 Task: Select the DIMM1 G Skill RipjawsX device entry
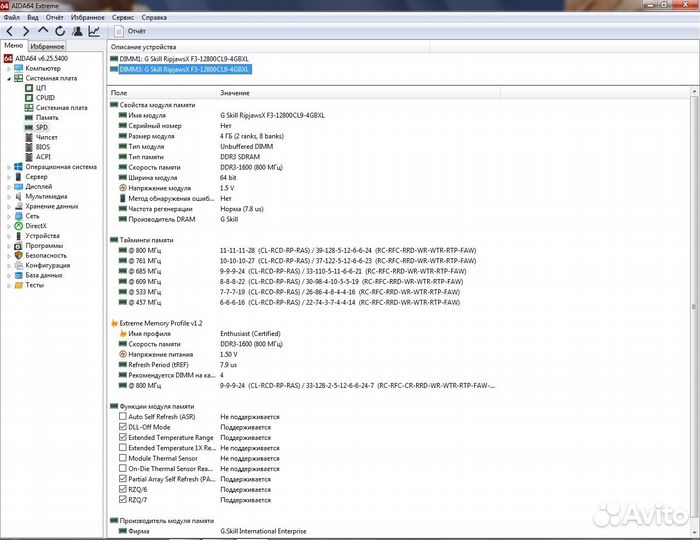(183, 59)
